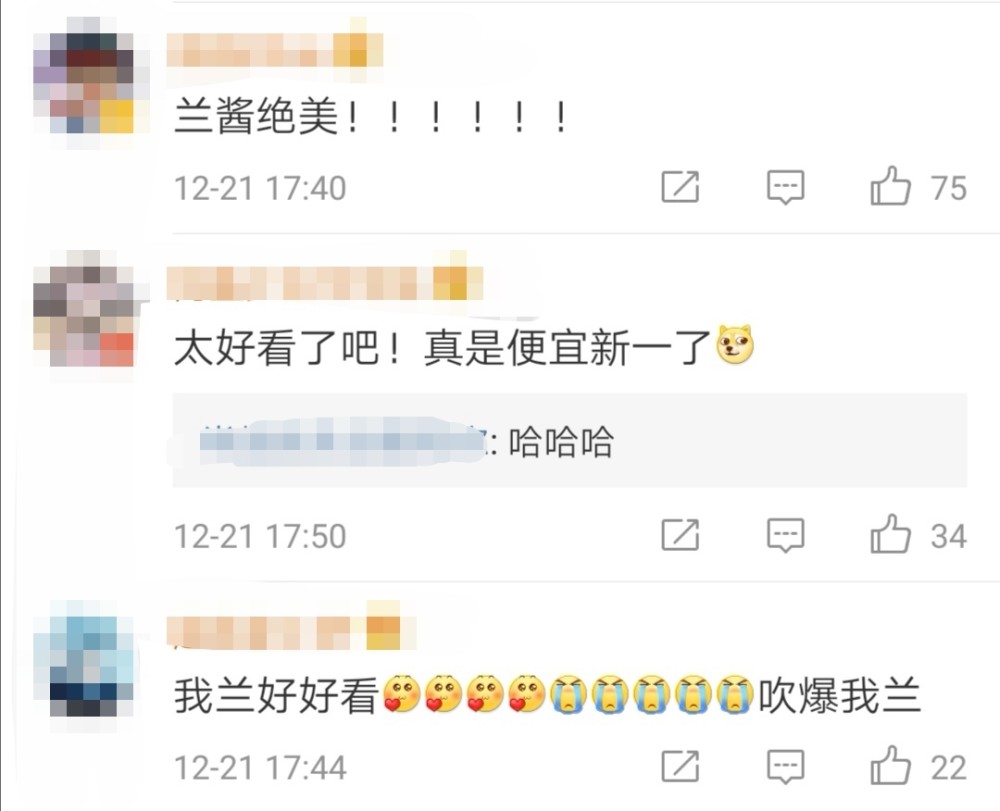The image size is (1000, 811).
Task: Open the username above 我兰好好看 comment
Action: coord(284,631)
